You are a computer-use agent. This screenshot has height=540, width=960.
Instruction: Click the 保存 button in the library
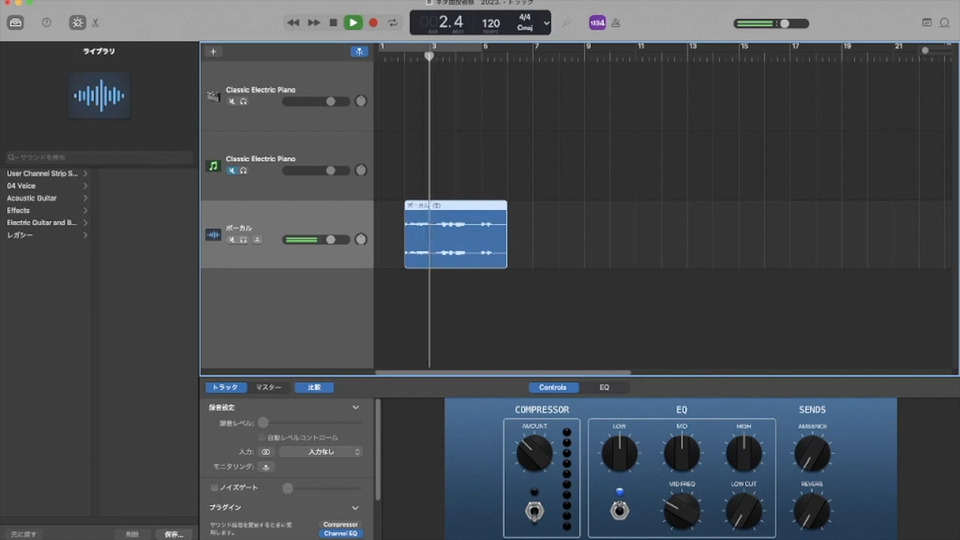(173, 534)
